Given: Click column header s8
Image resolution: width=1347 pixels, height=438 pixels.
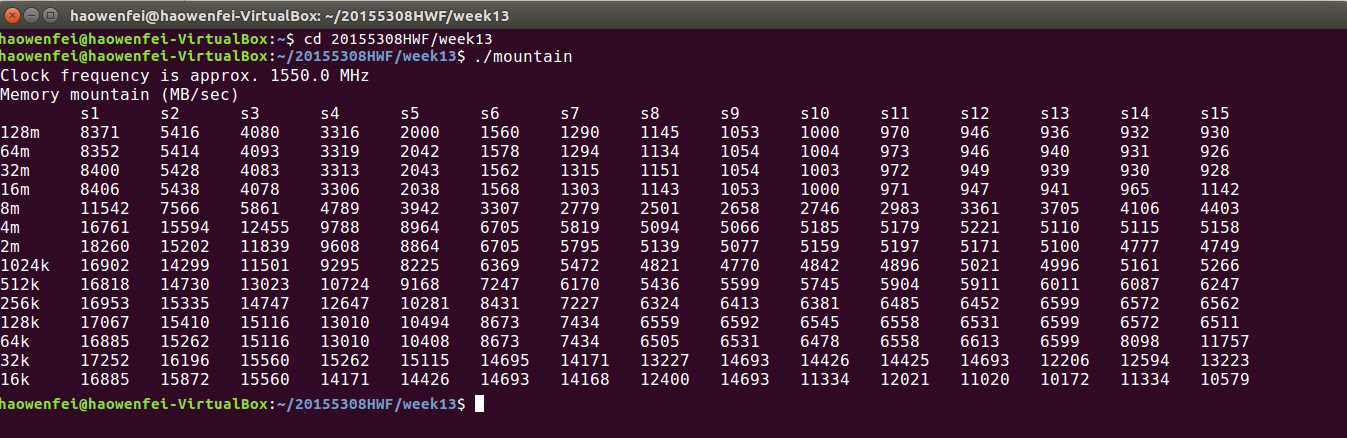Looking at the screenshot, I should click(x=650, y=114).
